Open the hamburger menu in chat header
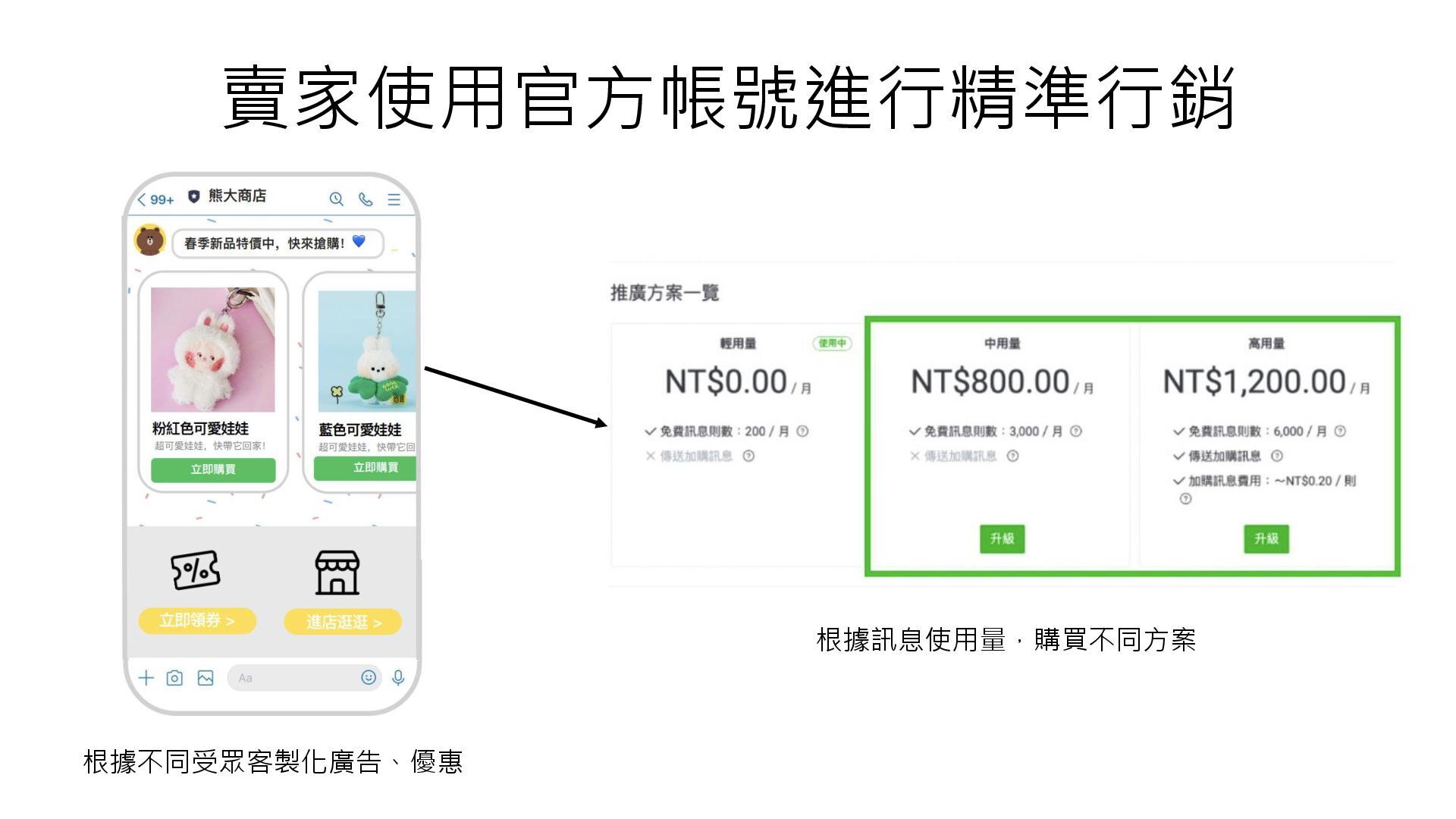The width and height of the screenshot is (1456, 819). click(x=394, y=199)
